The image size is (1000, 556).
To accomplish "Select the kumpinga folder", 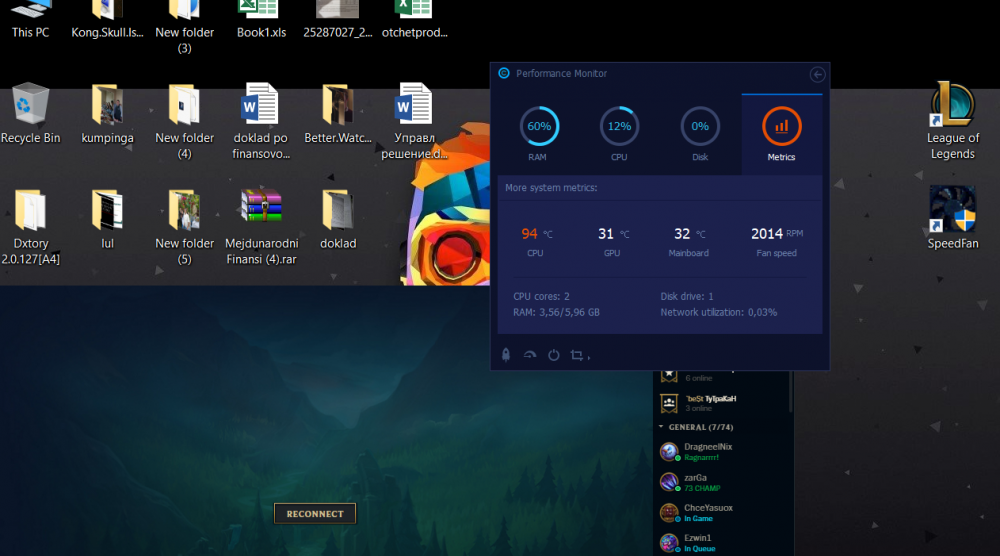I will [x=107, y=113].
